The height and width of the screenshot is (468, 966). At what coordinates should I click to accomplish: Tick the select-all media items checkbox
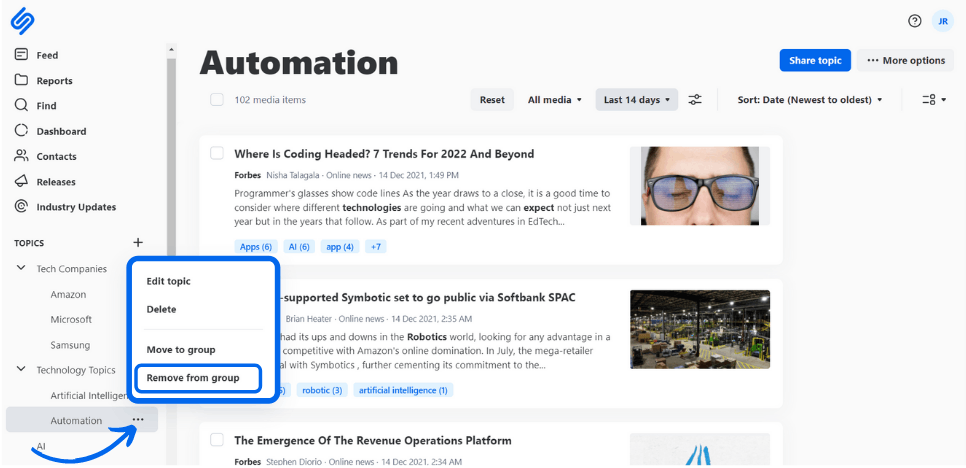coord(217,100)
